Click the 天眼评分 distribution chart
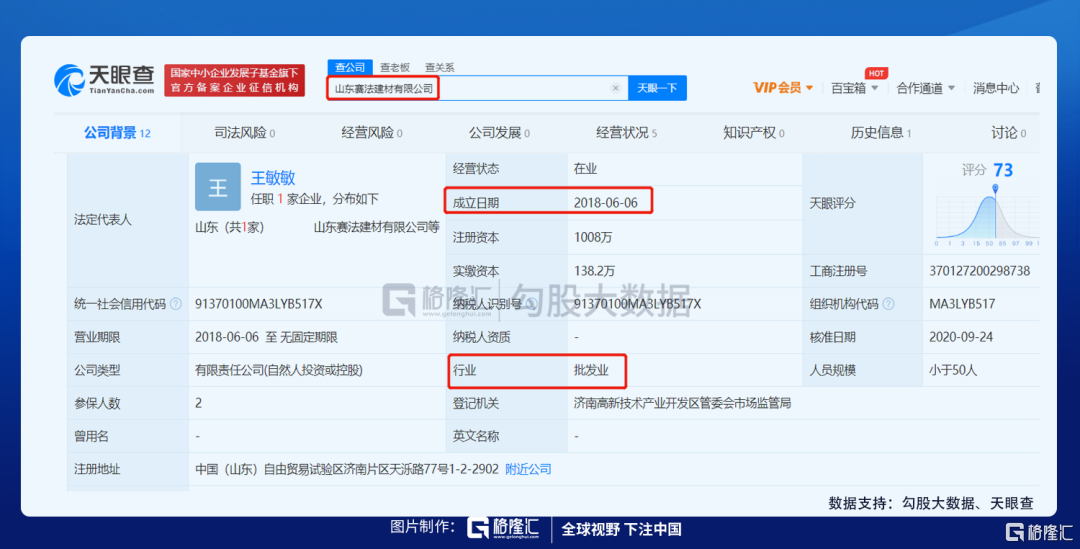Image resolution: width=1080 pixels, height=549 pixels. coord(987,215)
